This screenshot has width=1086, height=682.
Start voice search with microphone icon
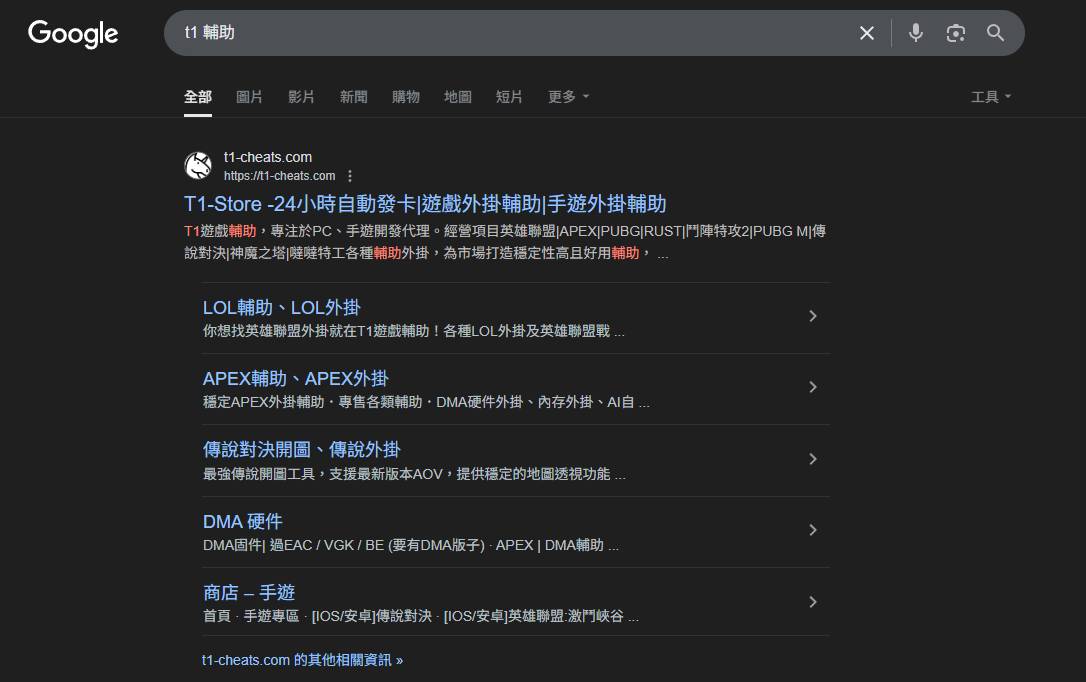pos(916,33)
